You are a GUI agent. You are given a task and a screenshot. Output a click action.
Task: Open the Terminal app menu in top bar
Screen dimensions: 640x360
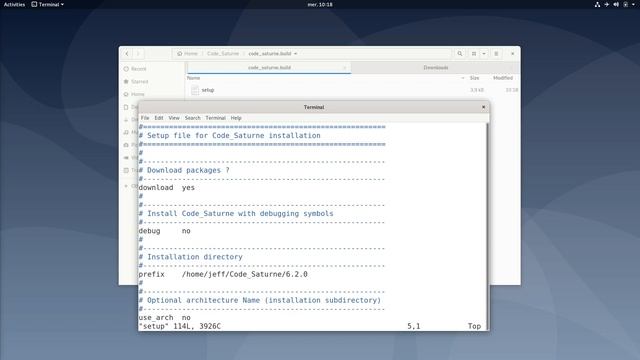tap(48, 4)
